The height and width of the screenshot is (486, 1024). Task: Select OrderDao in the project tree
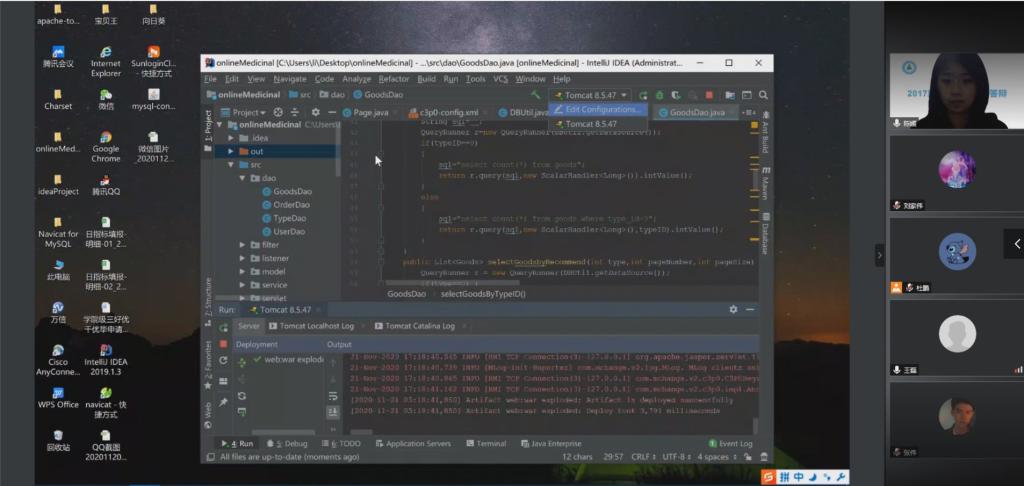click(x=291, y=204)
